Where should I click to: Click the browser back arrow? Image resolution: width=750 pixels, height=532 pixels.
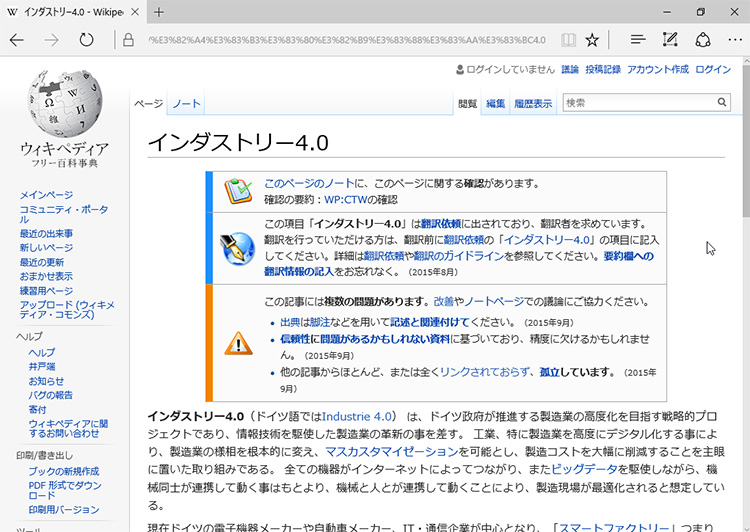18,40
